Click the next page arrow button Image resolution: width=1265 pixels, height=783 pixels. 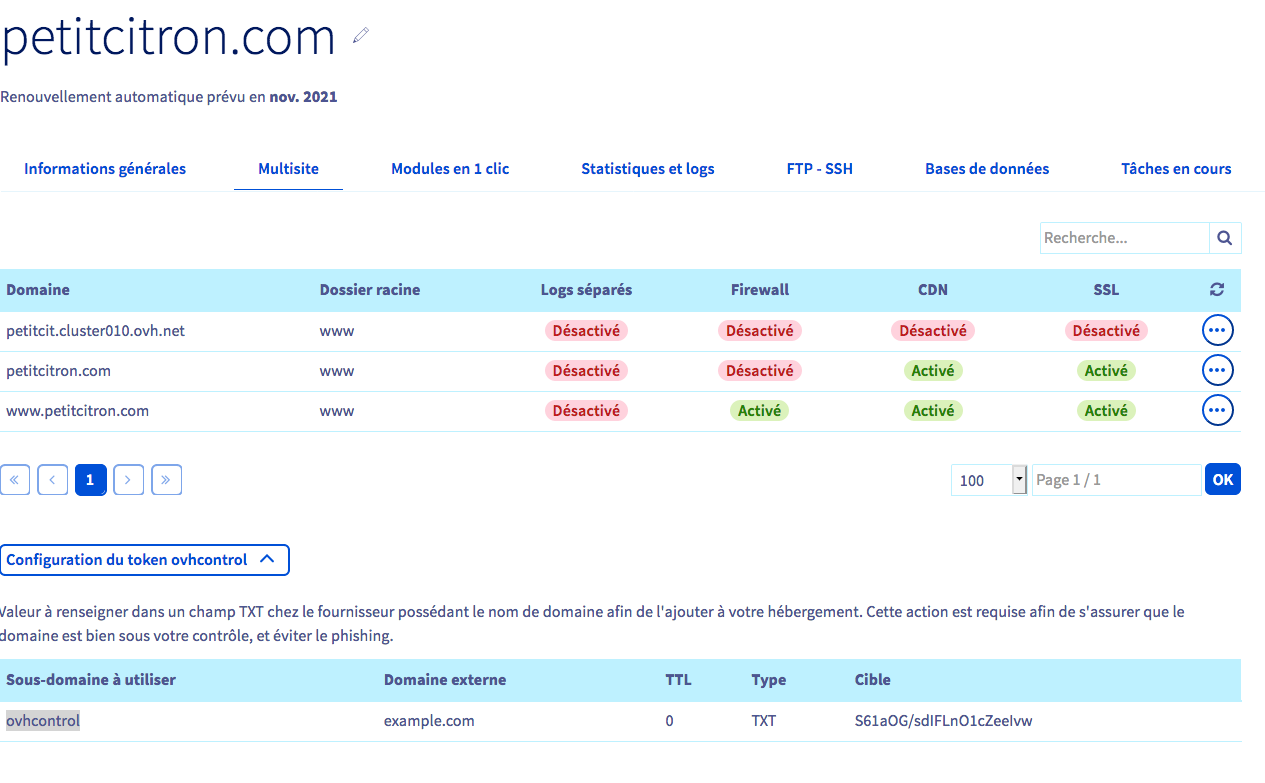[x=128, y=480]
